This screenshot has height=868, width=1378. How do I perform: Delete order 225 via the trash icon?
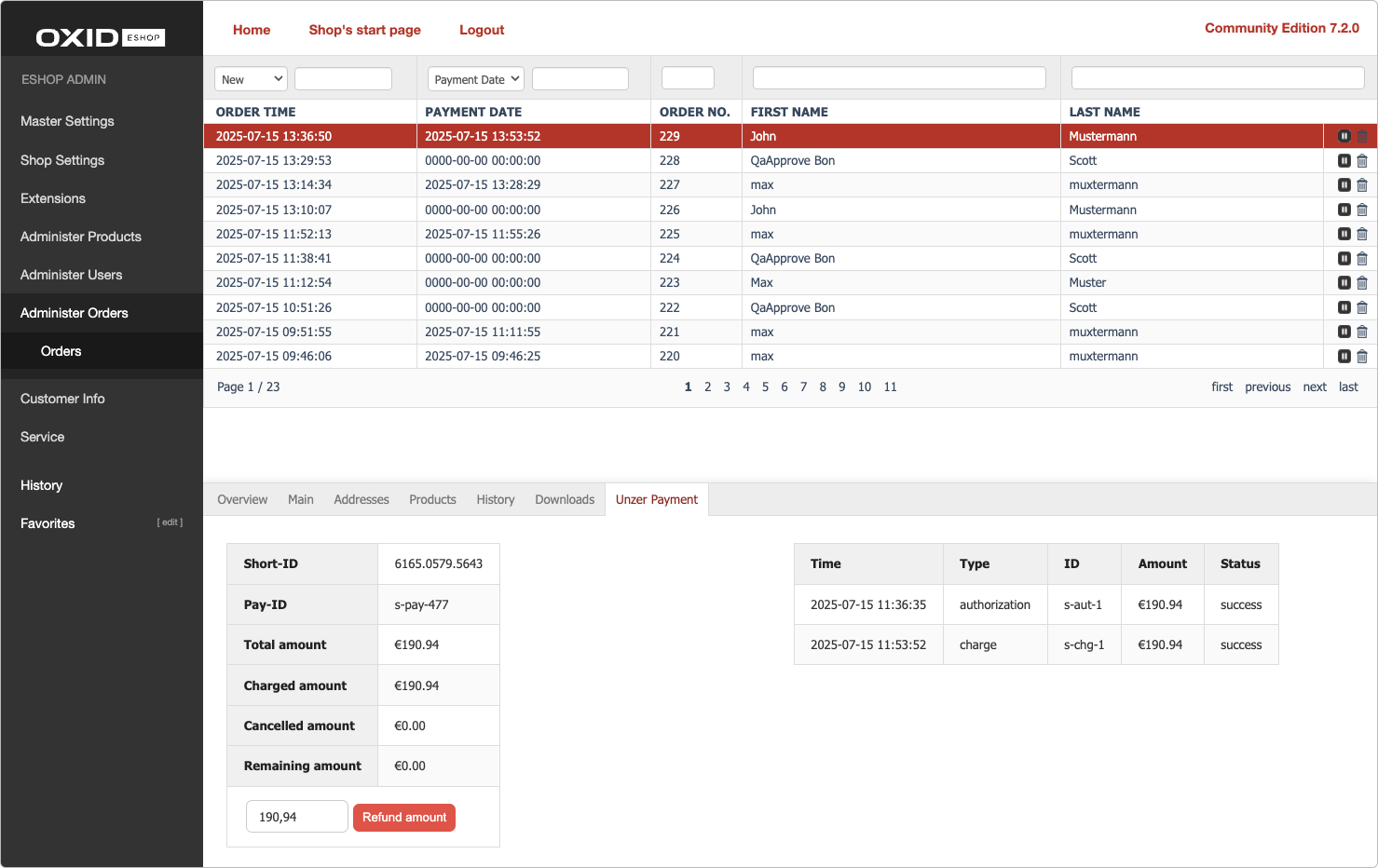click(x=1362, y=234)
